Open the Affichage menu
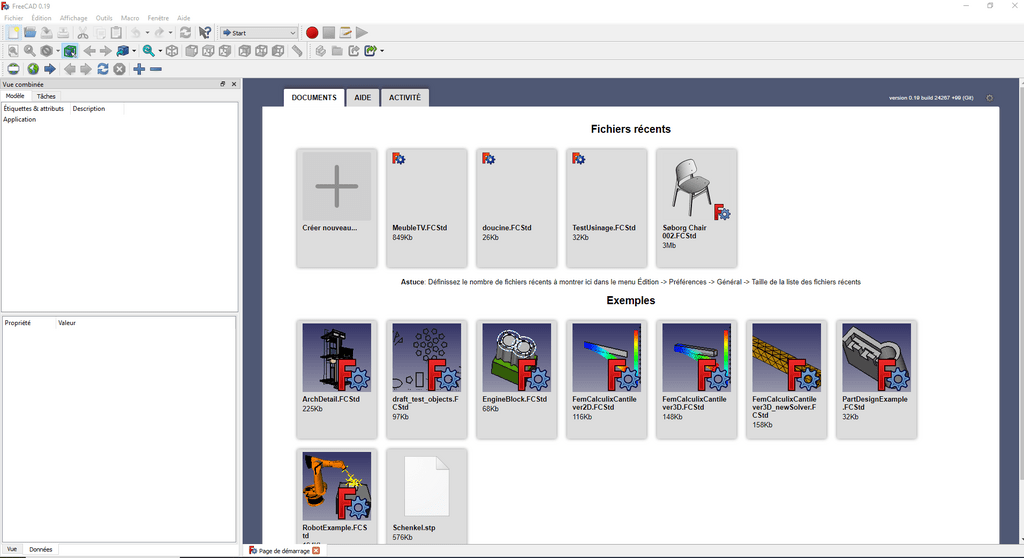1024x558 pixels. (x=73, y=18)
